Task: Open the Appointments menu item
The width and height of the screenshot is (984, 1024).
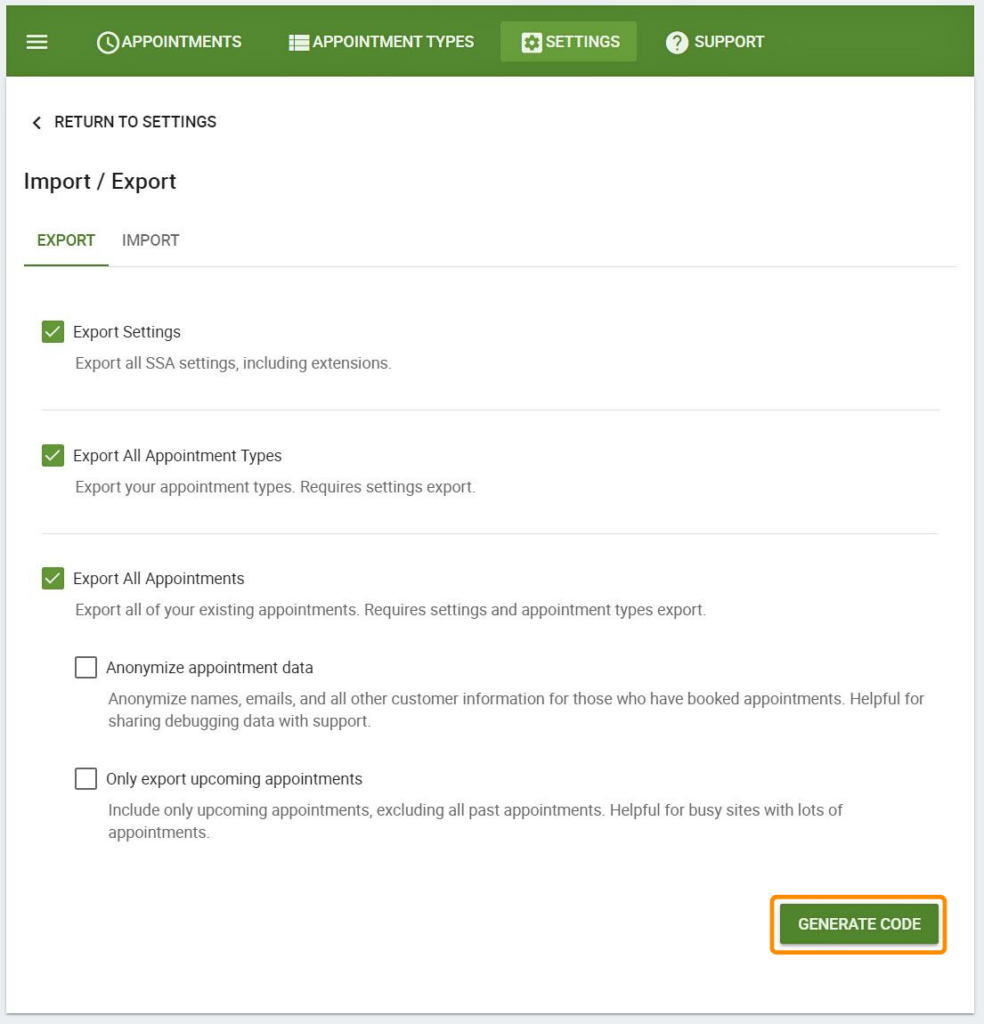Action: [169, 42]
